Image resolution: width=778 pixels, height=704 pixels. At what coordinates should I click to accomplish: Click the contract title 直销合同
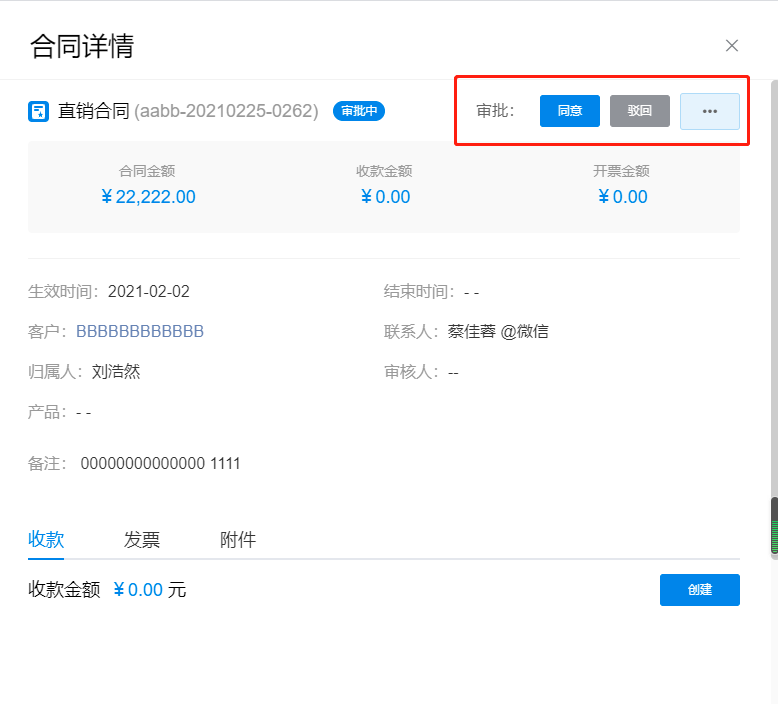tap(94, 111)
